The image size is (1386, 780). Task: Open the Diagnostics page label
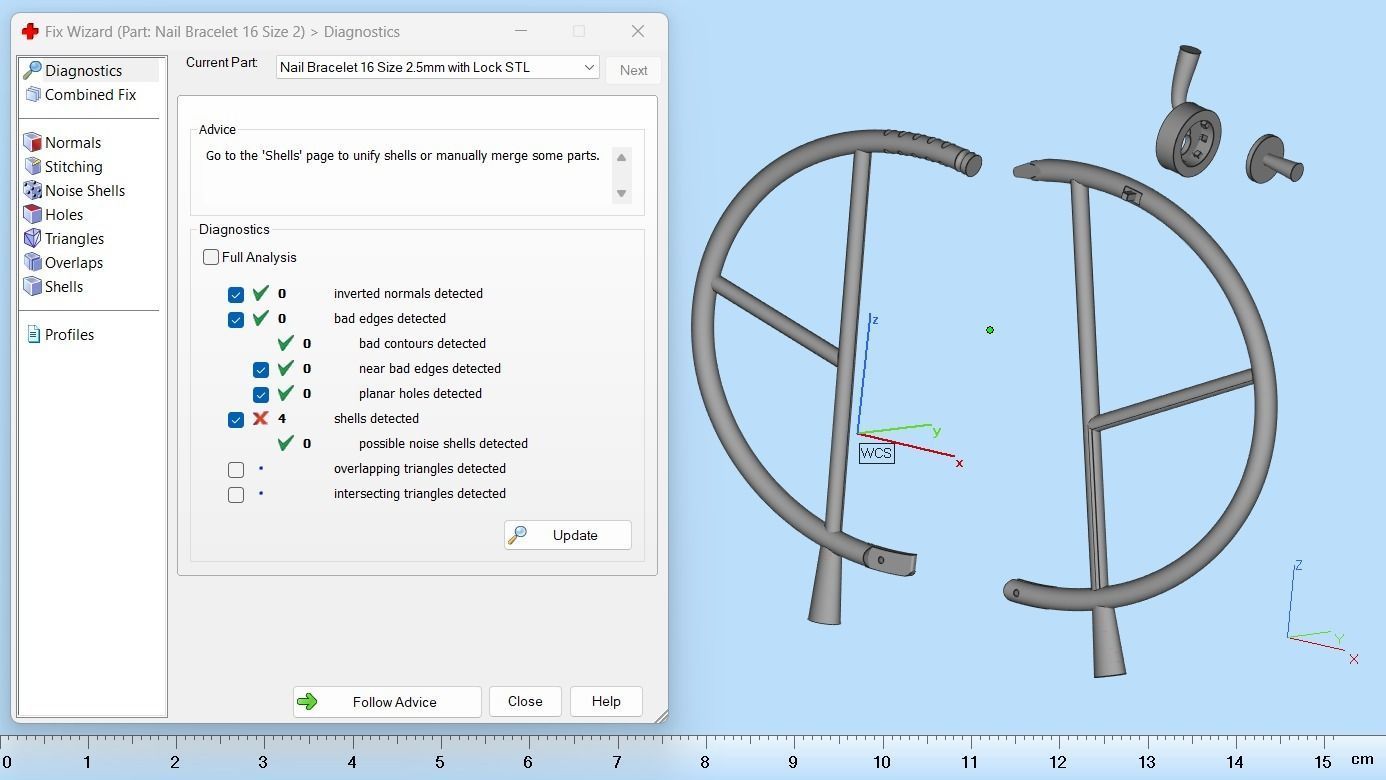pos(83,70)
